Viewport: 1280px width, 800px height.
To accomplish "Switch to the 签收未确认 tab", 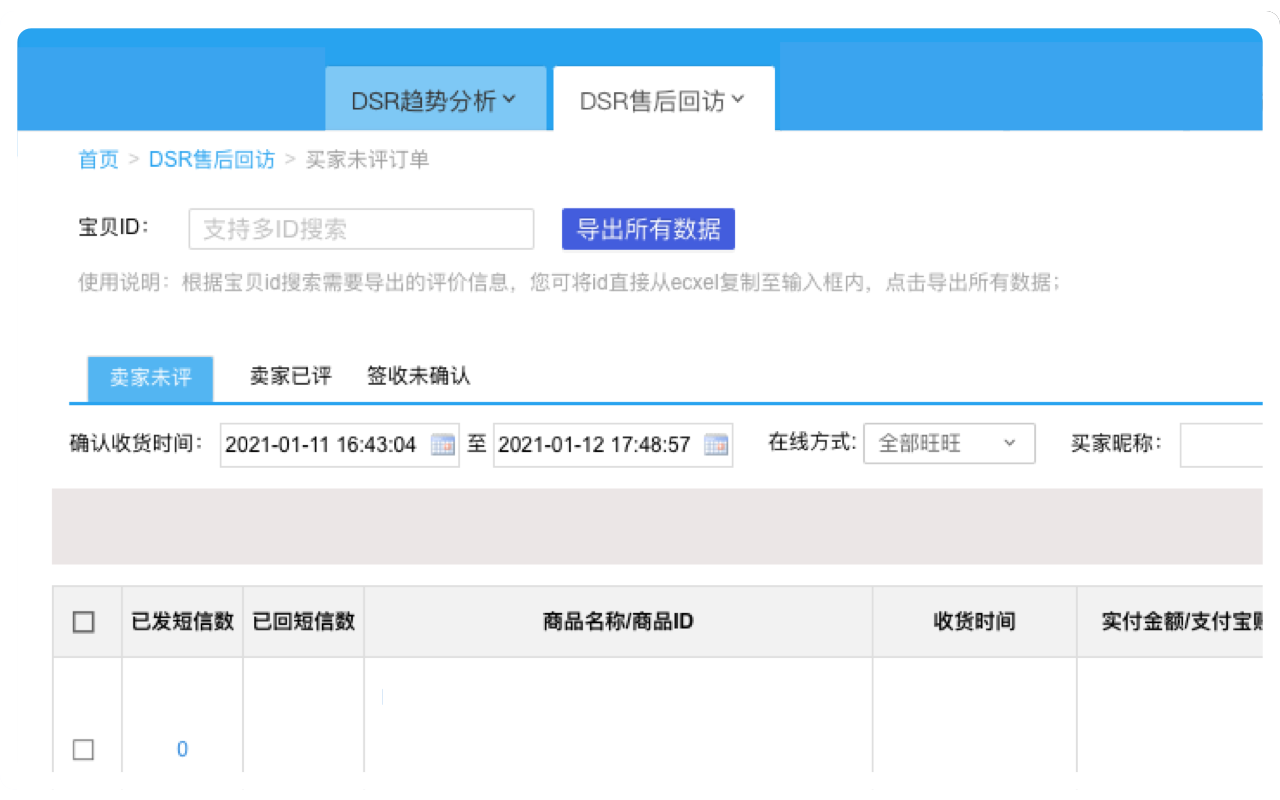I will 418,377.
